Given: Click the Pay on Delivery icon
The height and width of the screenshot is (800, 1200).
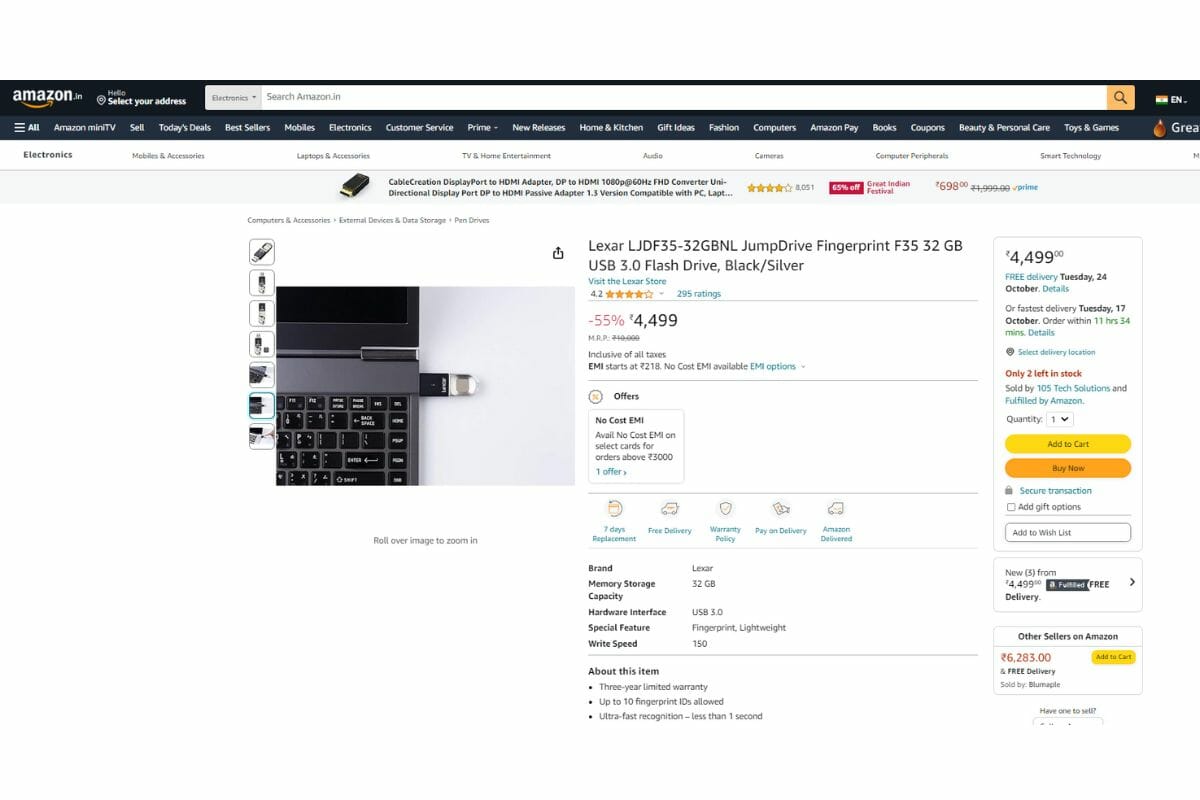Looking at the screenshot, I should (781, 509).
